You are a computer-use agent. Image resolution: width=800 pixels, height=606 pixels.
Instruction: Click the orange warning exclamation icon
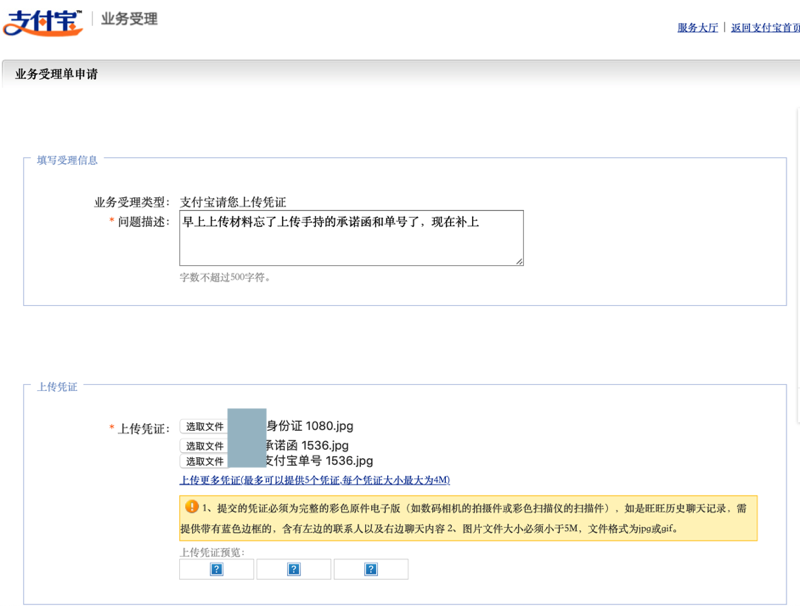click(192, 507)
